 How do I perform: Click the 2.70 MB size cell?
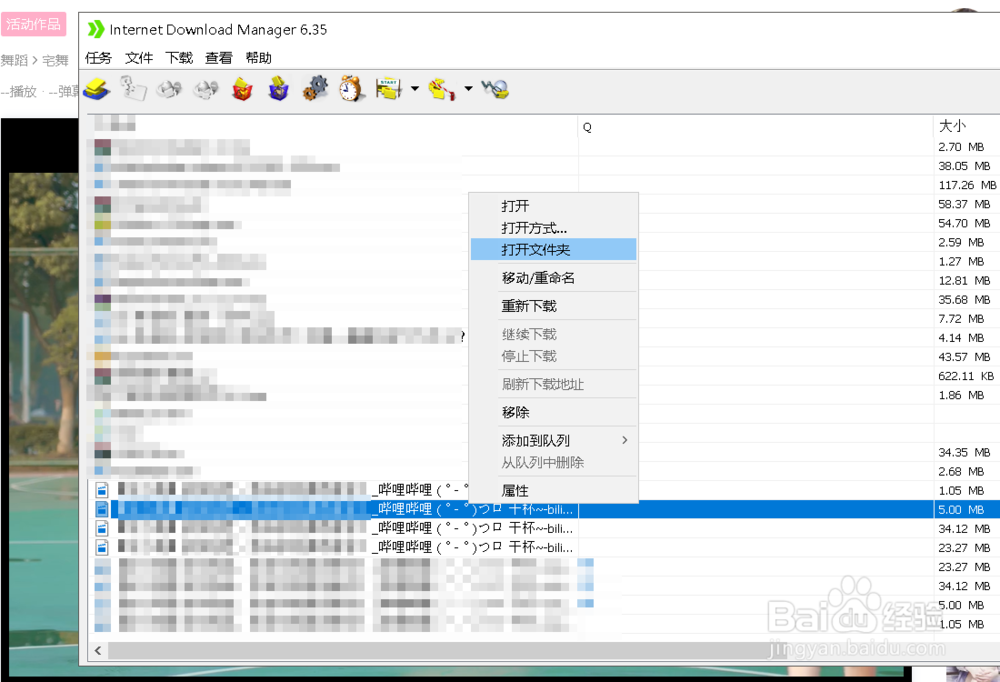tap(961, 147)
